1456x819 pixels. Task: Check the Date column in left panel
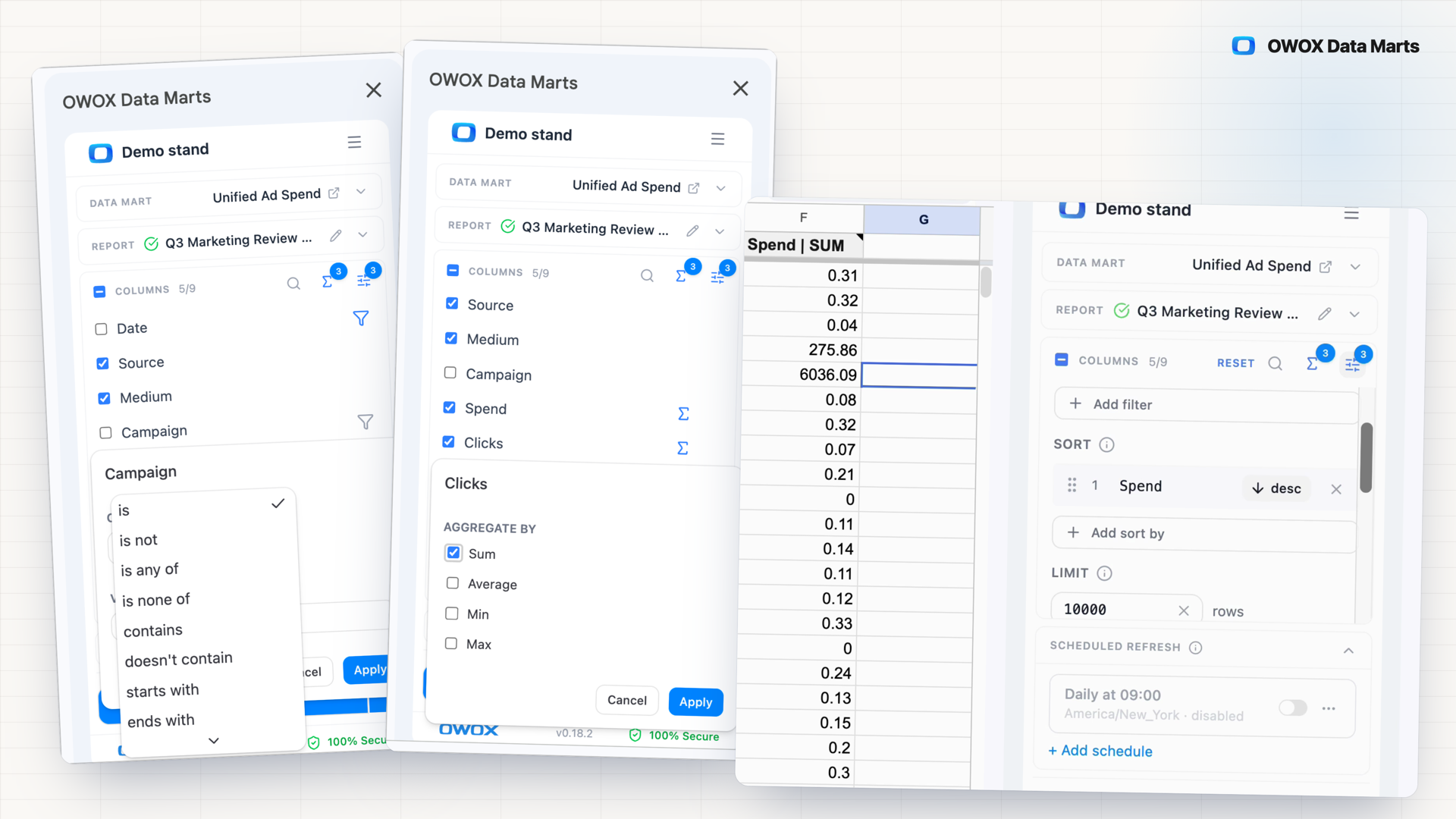101,329
